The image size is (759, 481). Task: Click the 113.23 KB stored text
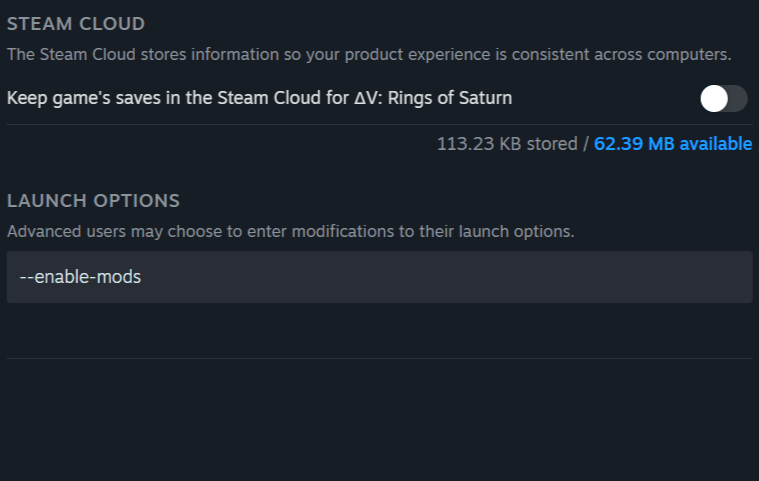pyautogui.click(x=506, y=144)
